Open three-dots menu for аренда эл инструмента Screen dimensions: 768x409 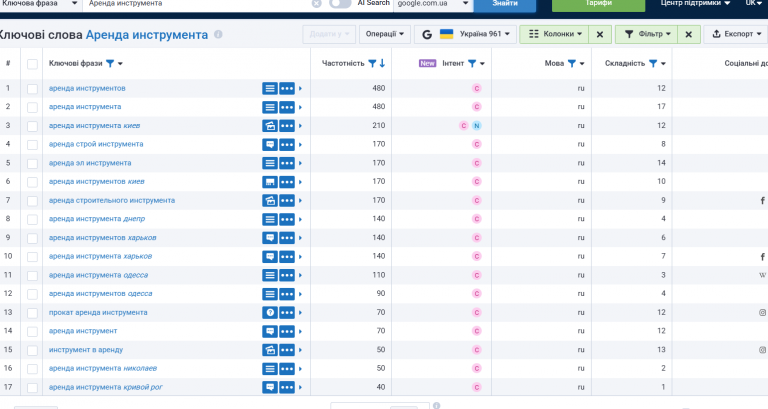(x=287, y=163)
